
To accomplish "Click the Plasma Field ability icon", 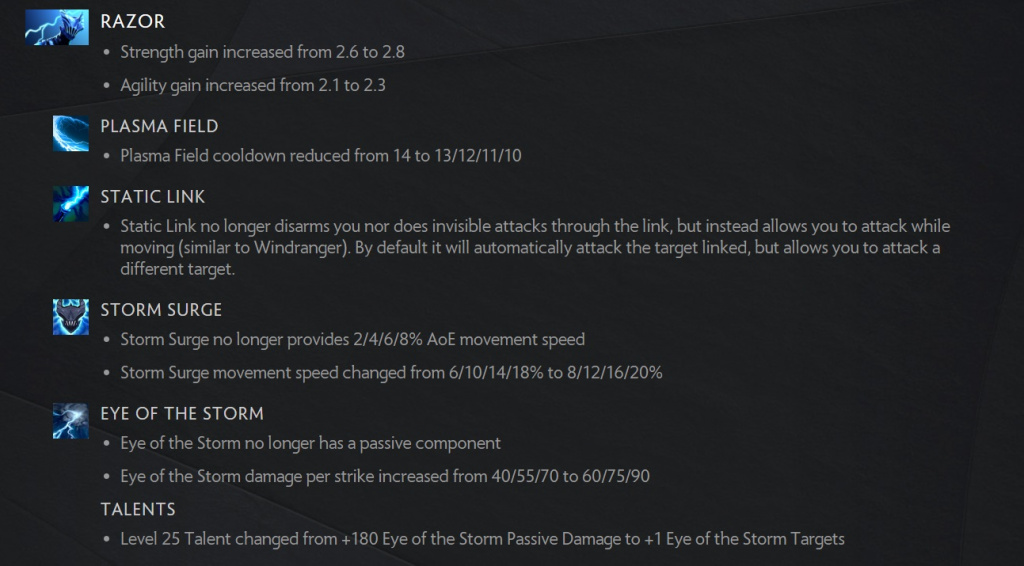I will coord(71,133).
